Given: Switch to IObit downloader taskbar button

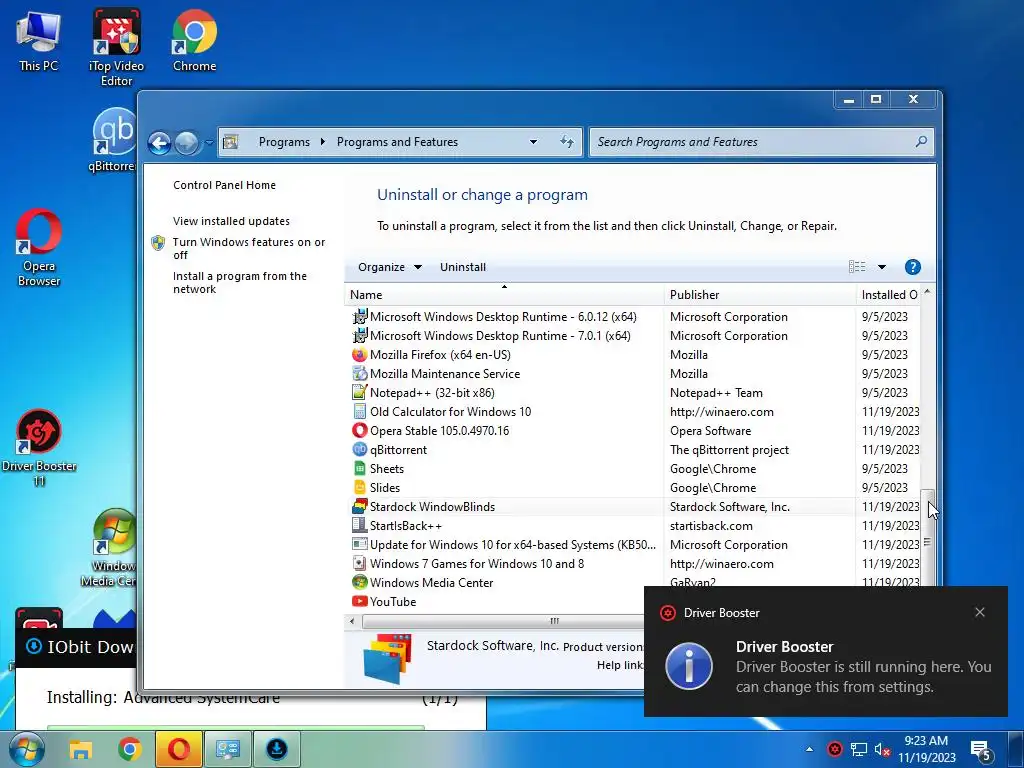Looking at the screenshot, I should (x=277, y=750).
